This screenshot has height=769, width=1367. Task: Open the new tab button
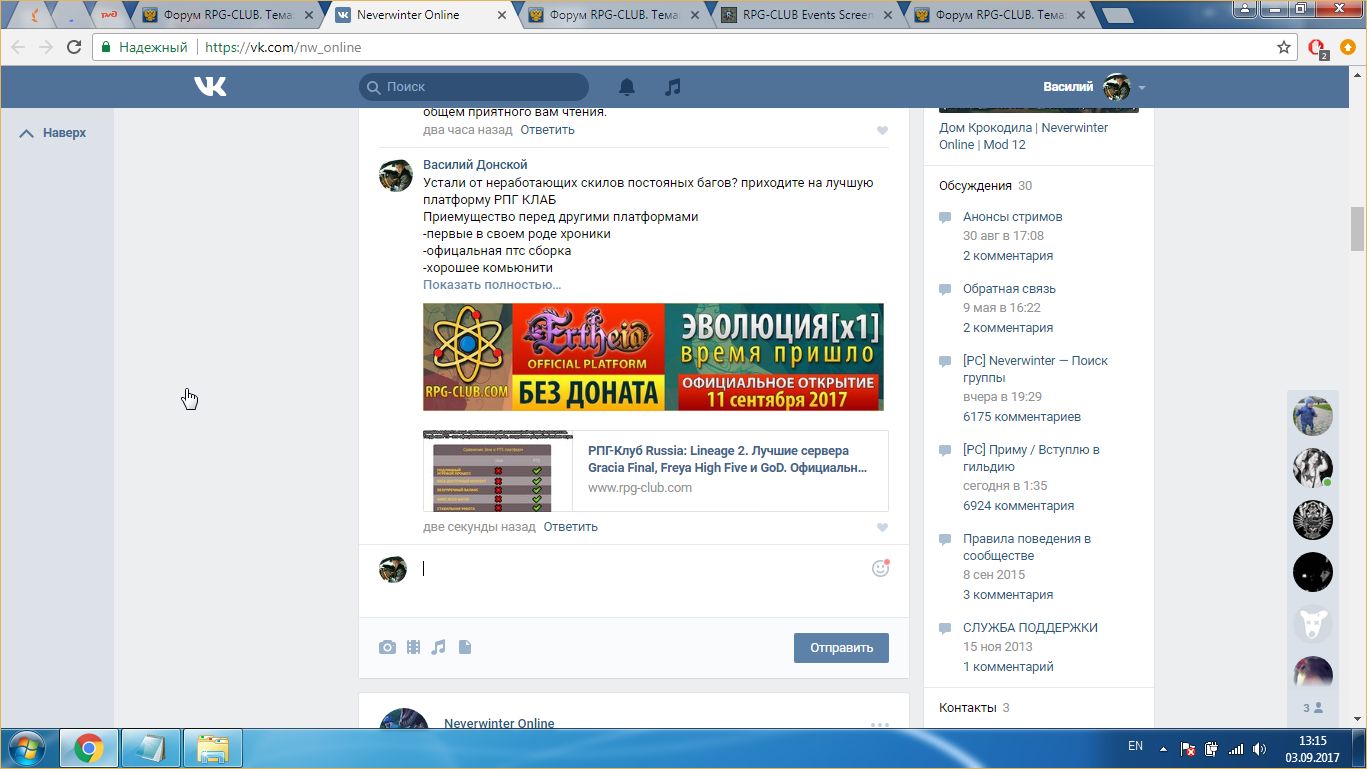[x=1117, y=15]
